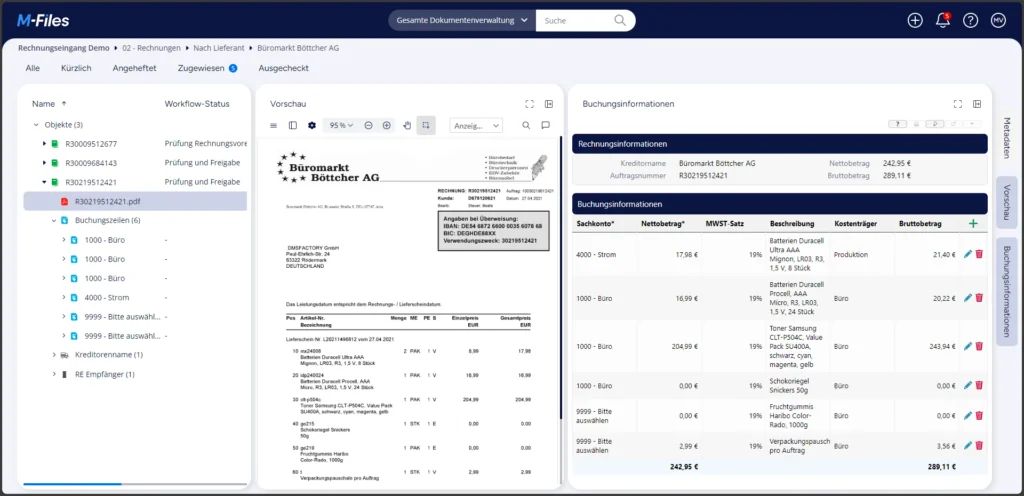Click the listing horizontal scrollbar
The image size is (1024, 496).
(72, 484)
